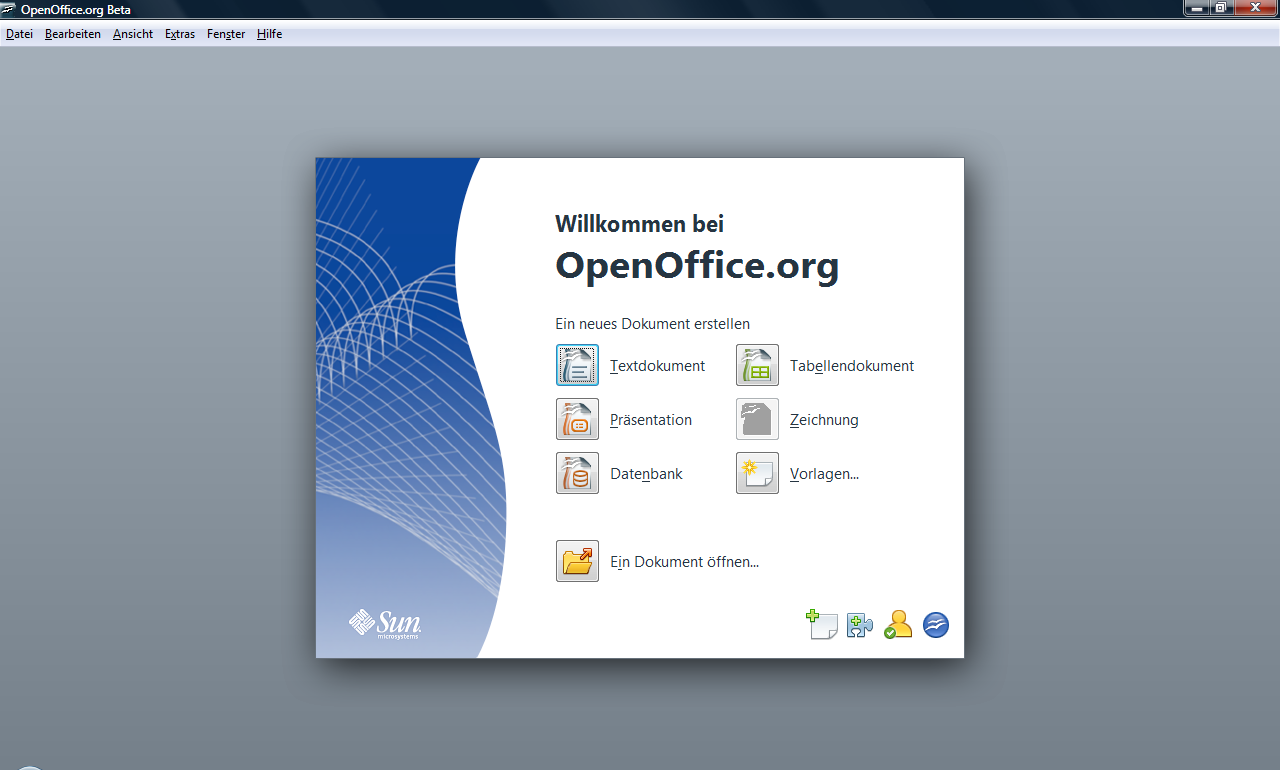Expand the Ansicht menu
Image resolution: width=1280 pixels, height=770 pixels.
tap(133, 34)
